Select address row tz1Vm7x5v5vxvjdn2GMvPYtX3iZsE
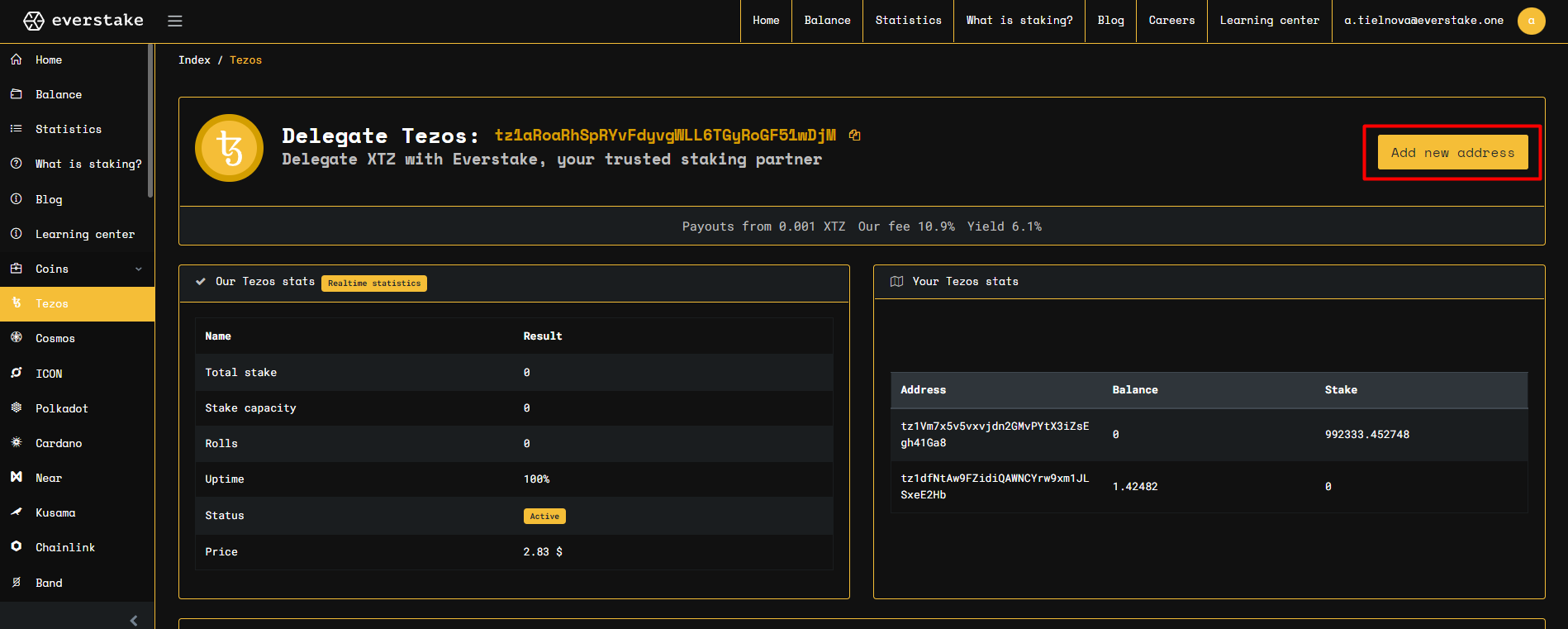1568x629 pixels. [x=1209, y=435]
